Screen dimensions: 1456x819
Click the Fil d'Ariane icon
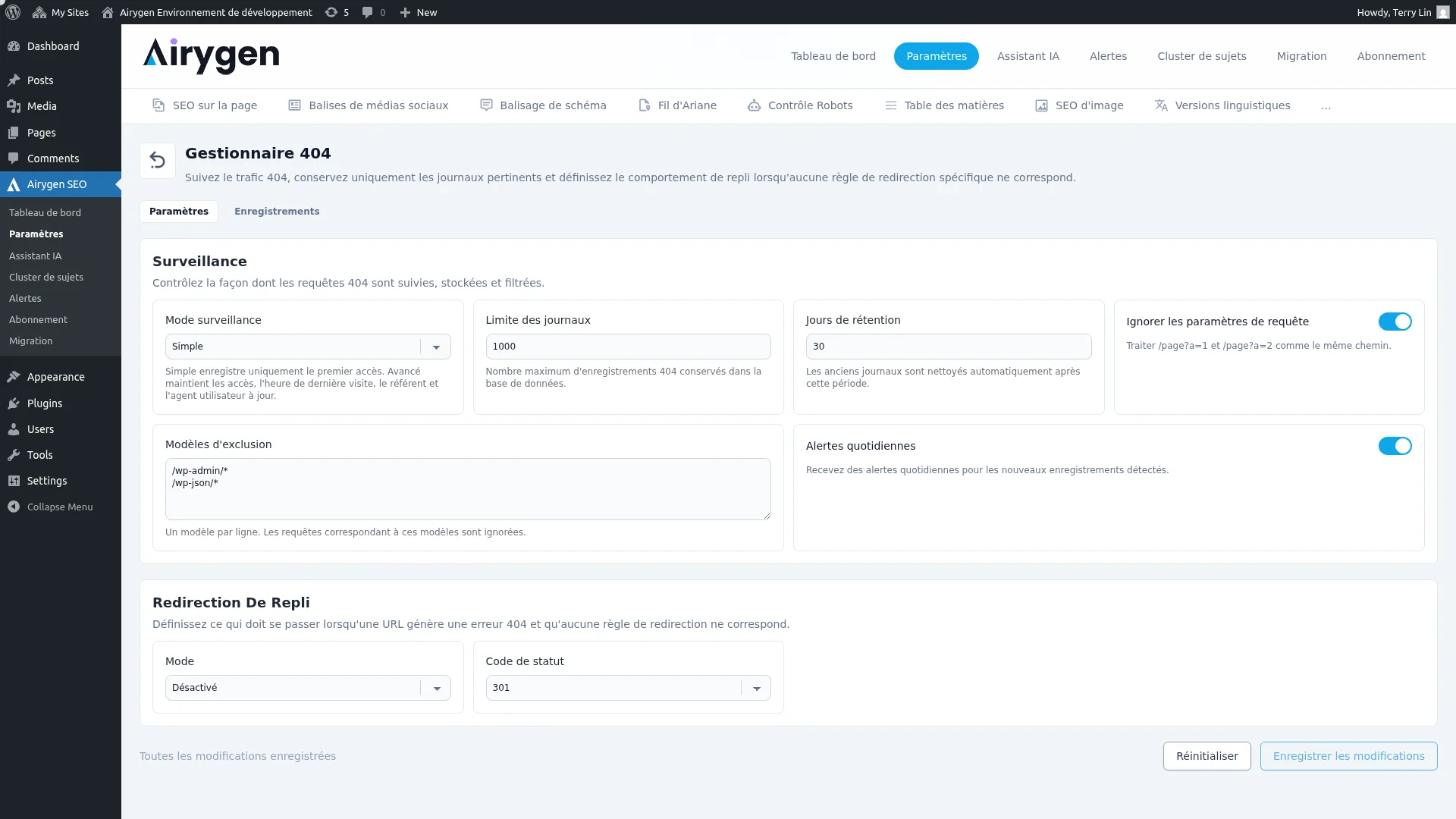645,105
